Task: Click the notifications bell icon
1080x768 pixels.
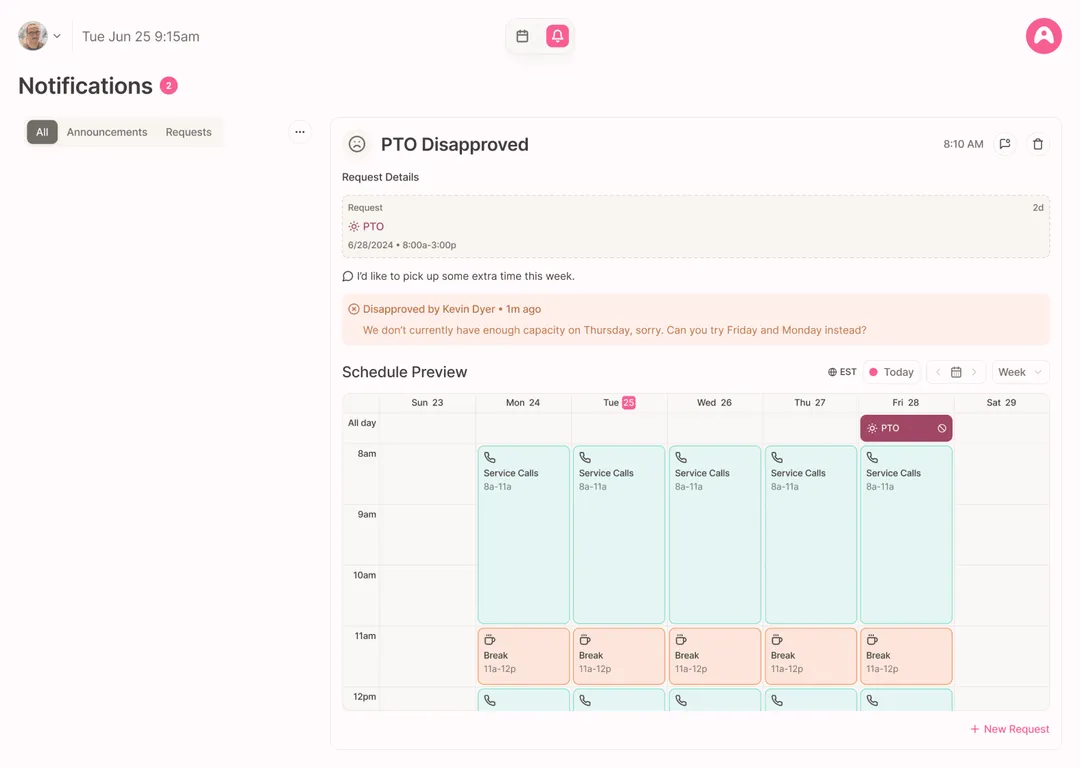Action: point(557,36)
